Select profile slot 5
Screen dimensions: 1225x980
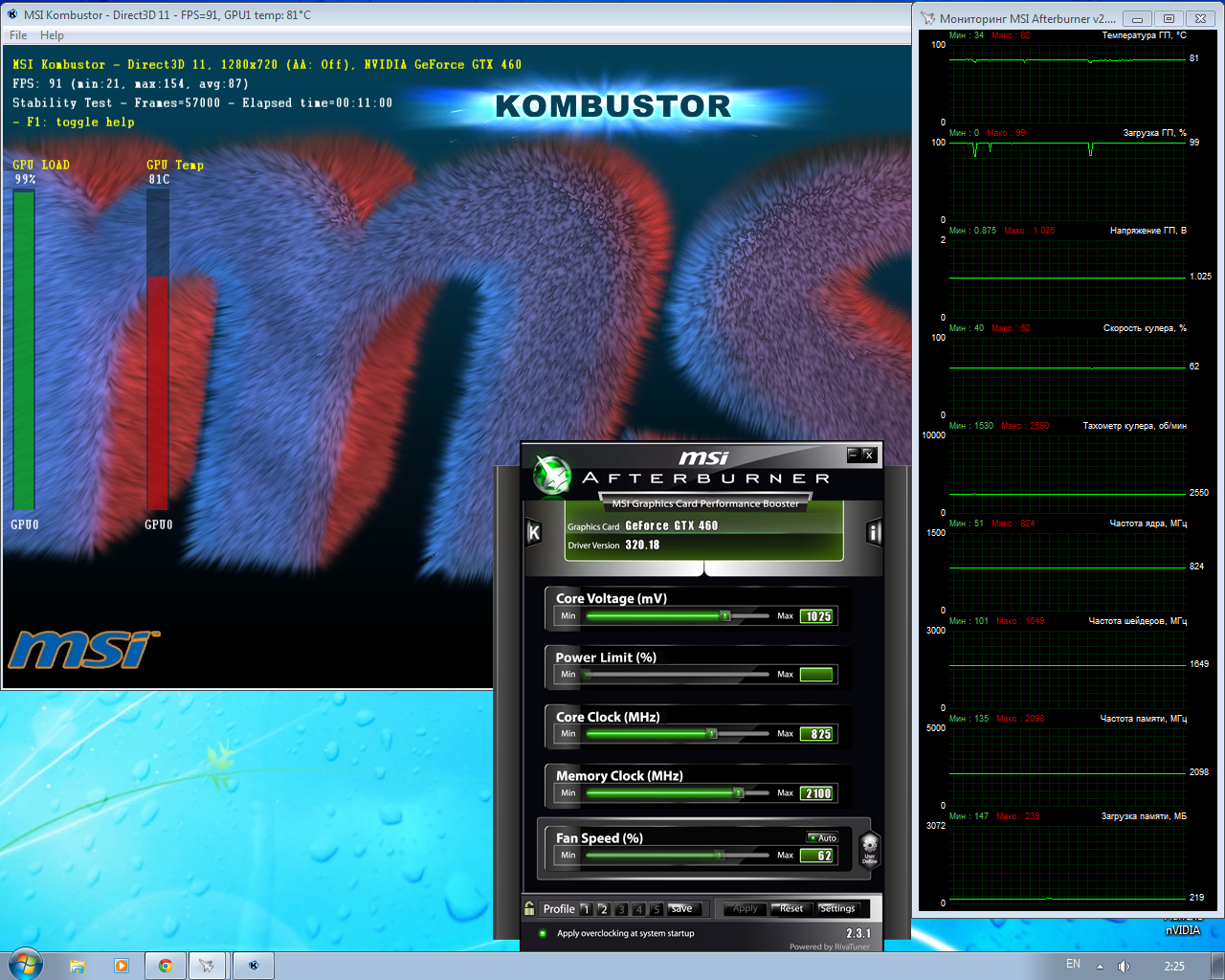[x=656, y=909]
